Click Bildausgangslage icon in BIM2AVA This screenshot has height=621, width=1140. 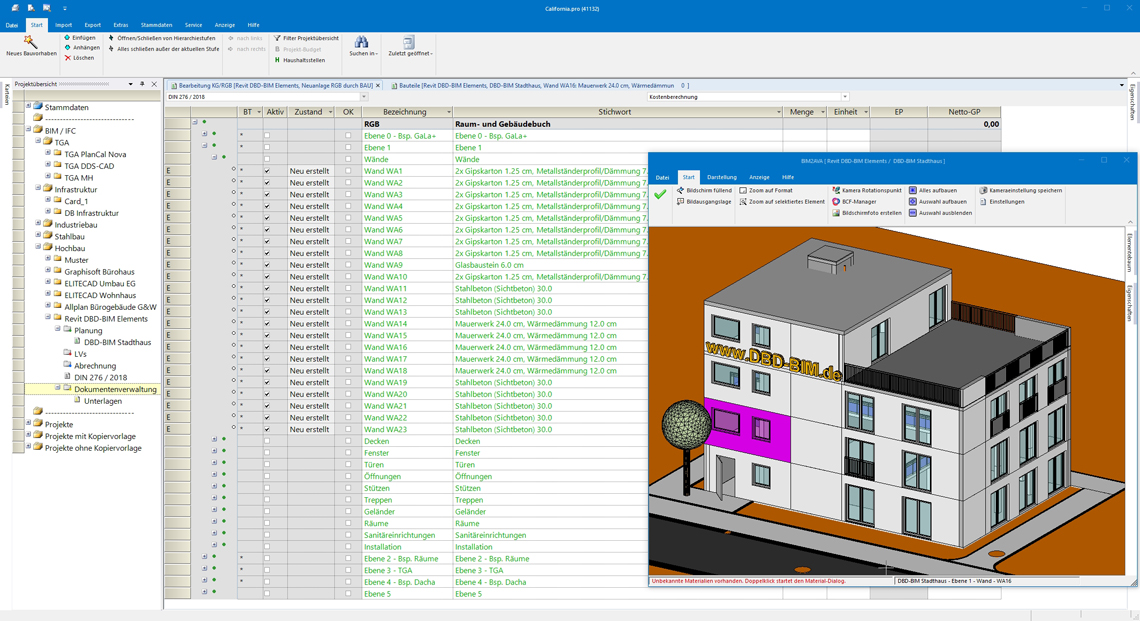(x=681, y=202)
